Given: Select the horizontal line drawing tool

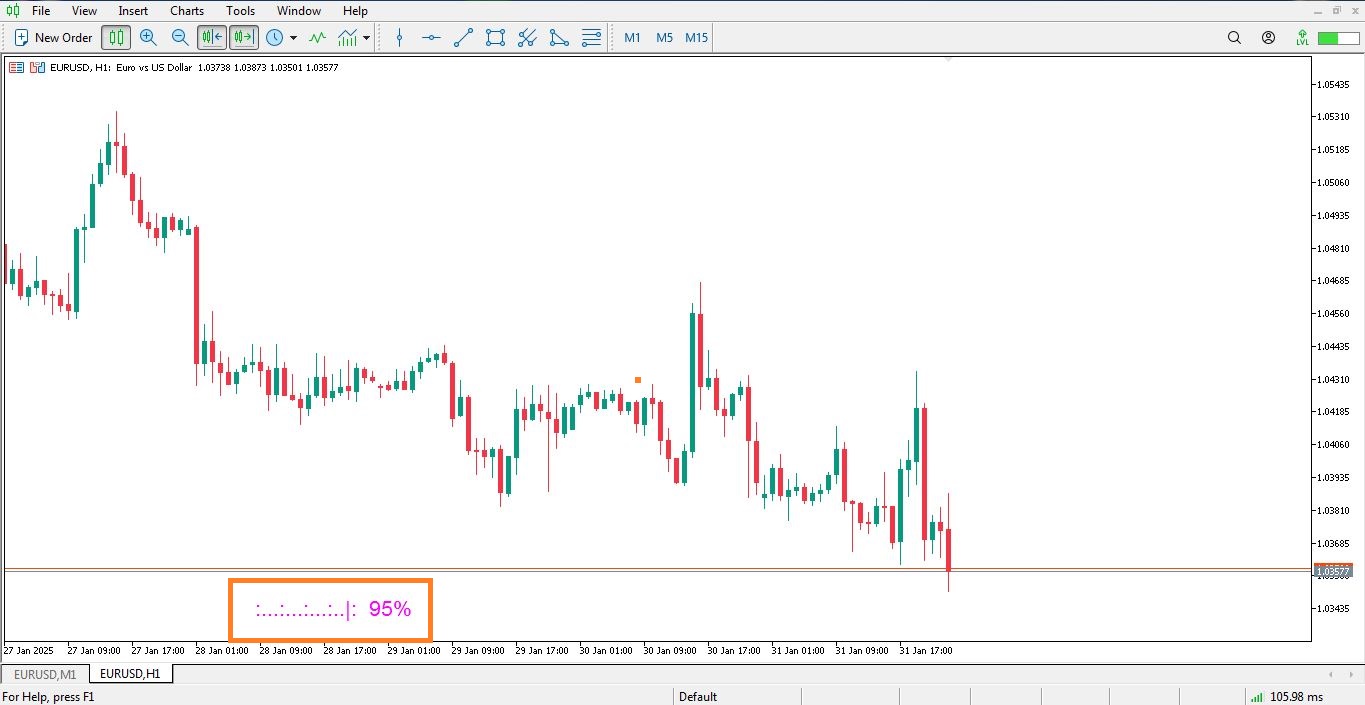Looking at the screenshot, I should [x=431, y=38].
